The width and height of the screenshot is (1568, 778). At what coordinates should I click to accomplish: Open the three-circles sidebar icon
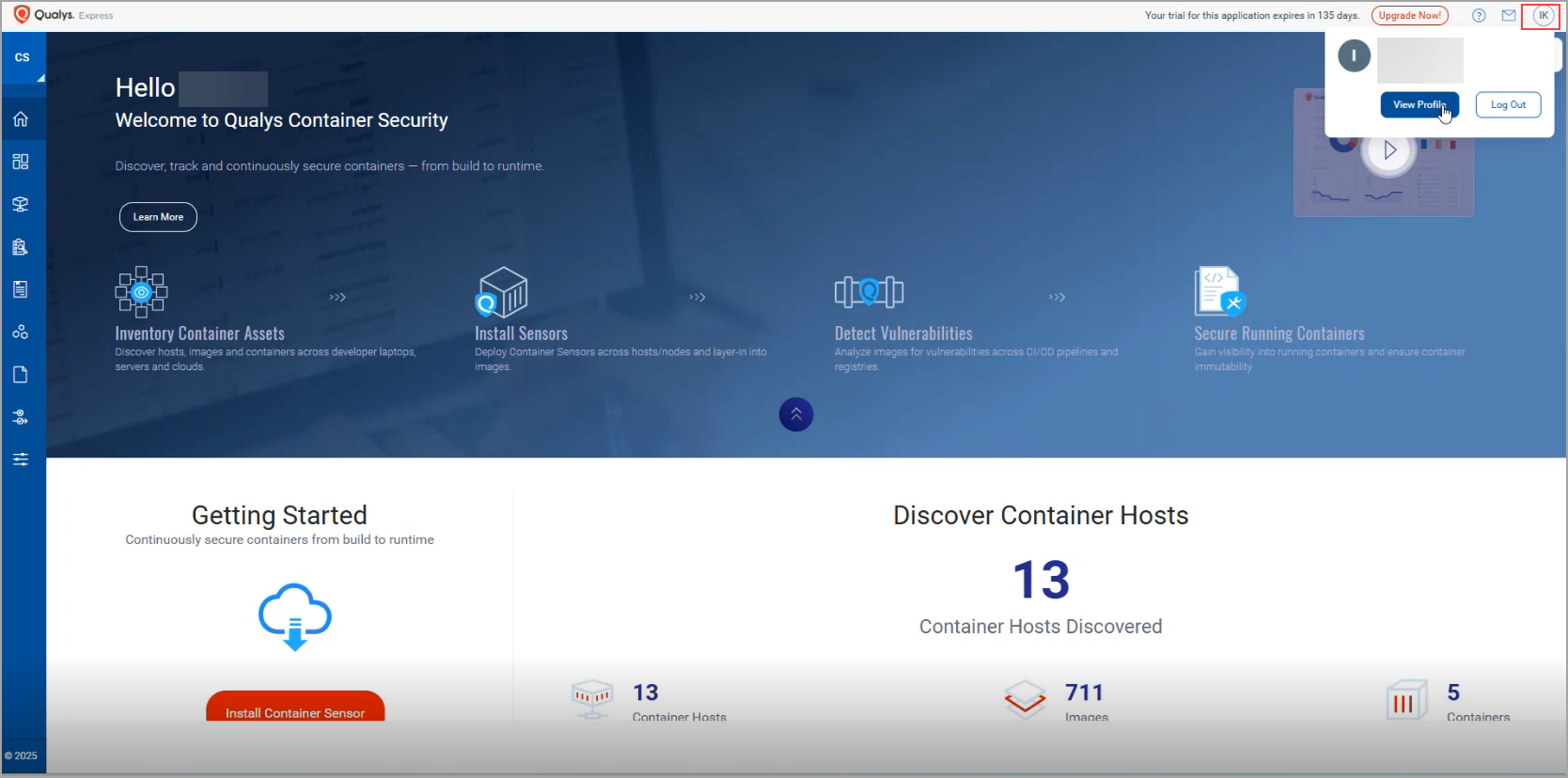[21, 332]
